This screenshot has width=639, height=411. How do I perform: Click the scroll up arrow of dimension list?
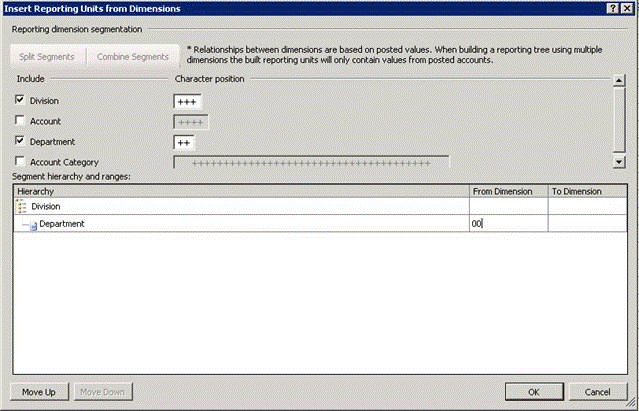point(619,81)
